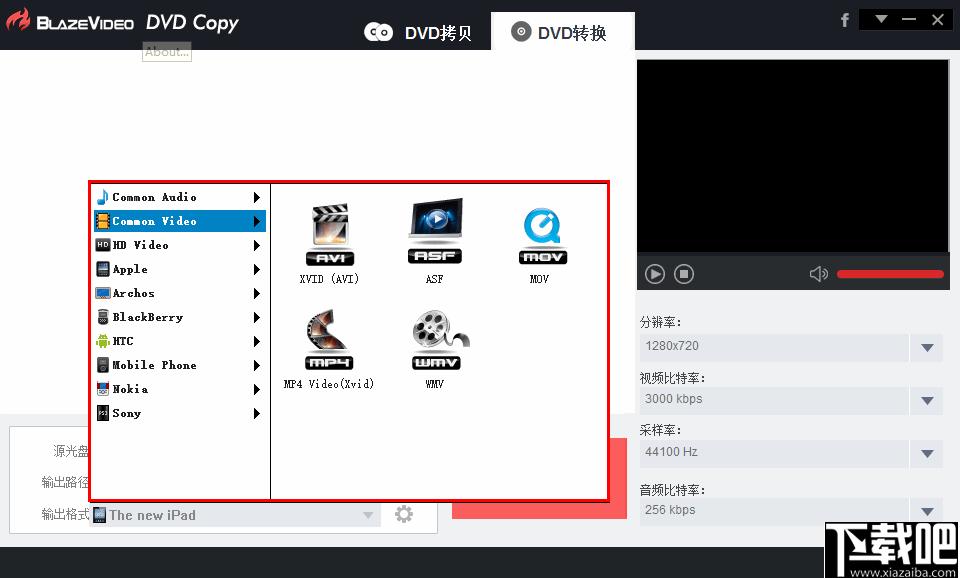Screen dimensions: 960x578
Task: Choose the ASF video format icon
Action: coord(435,231)
